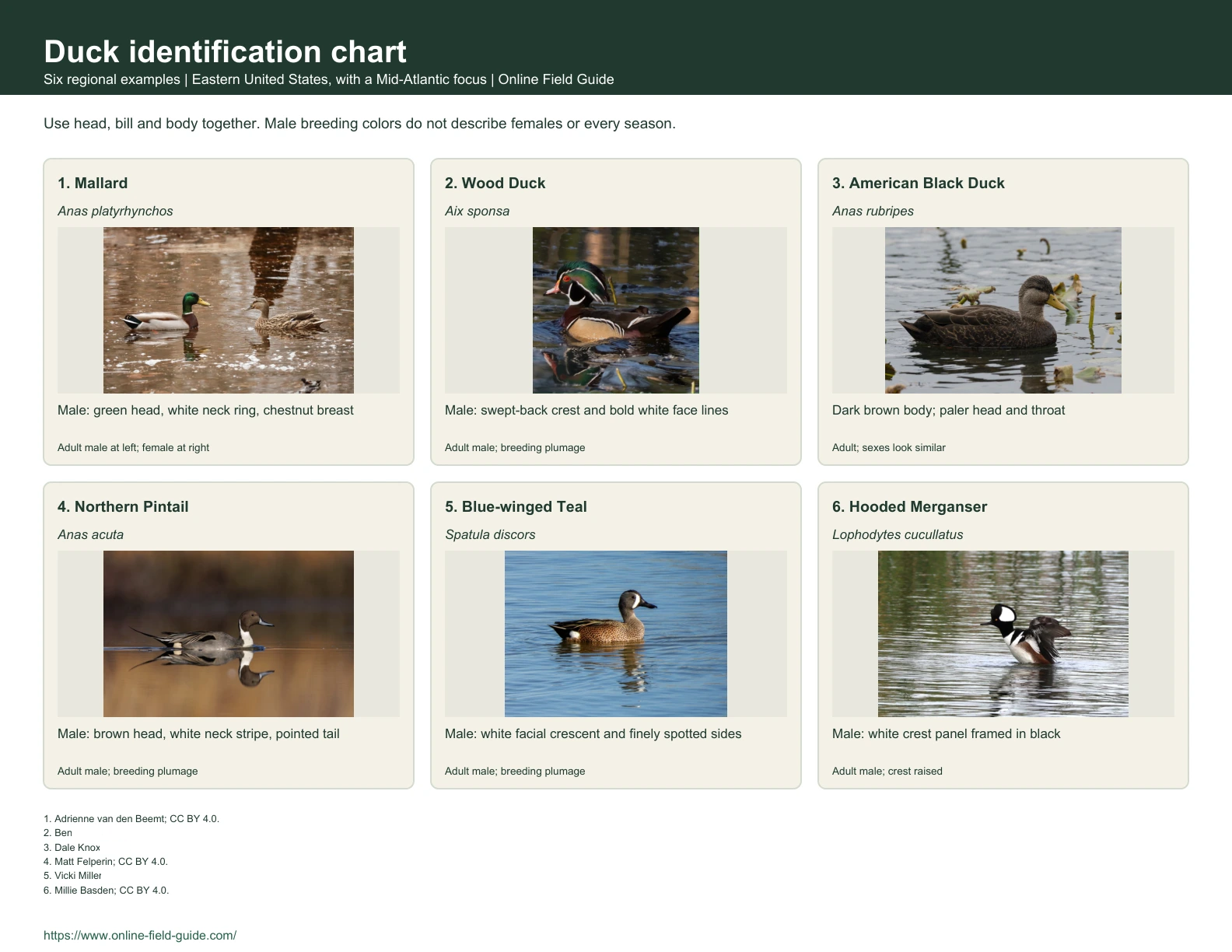The image size is (1232, 952).
Task: Click the '1. Mallard' heading
Action: coord(93,183)
